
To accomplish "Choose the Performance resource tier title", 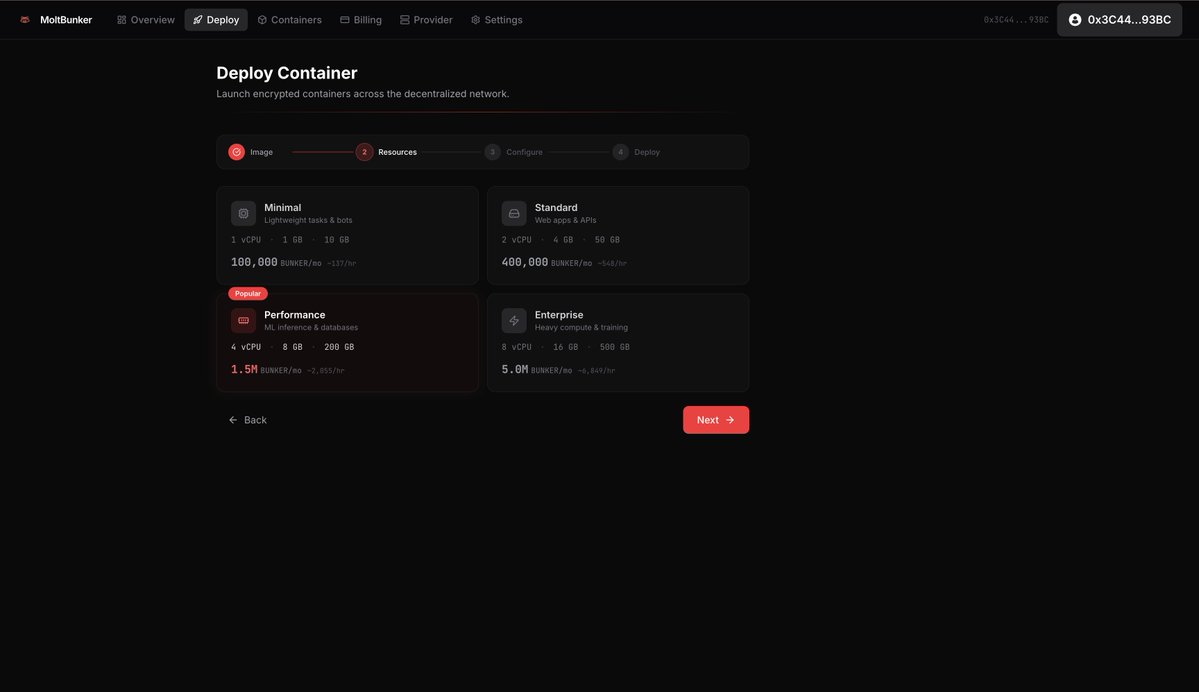I will tap(294, 314).
